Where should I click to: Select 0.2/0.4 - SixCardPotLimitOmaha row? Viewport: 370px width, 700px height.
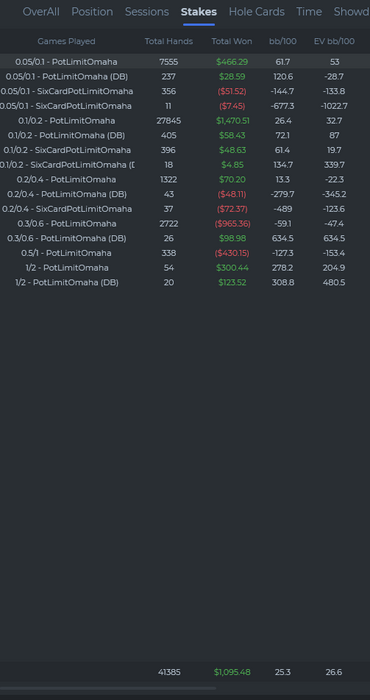pyautogui.click(x=185, y=209)
